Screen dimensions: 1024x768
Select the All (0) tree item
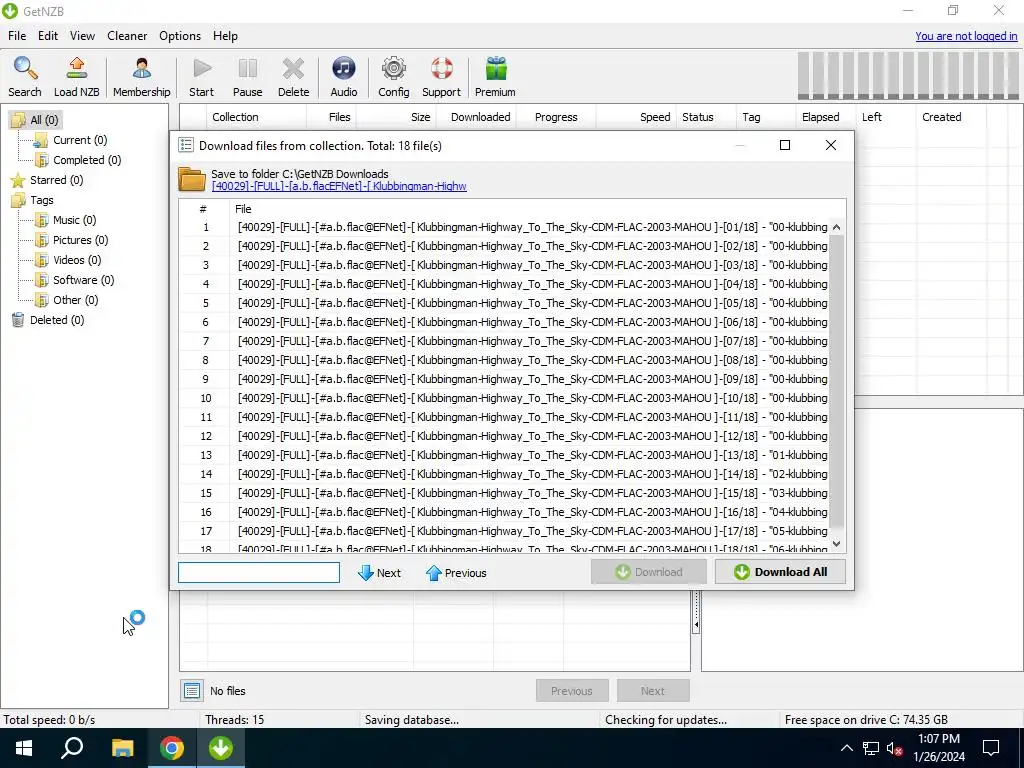click(37, 120)
